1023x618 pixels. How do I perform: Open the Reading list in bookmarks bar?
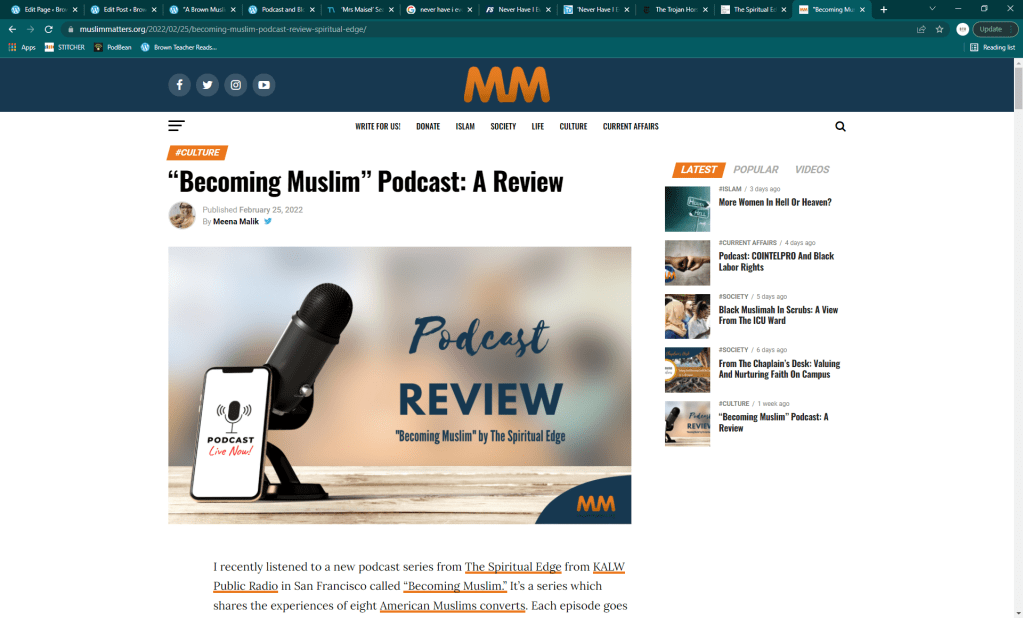click(x=992, y=47)
